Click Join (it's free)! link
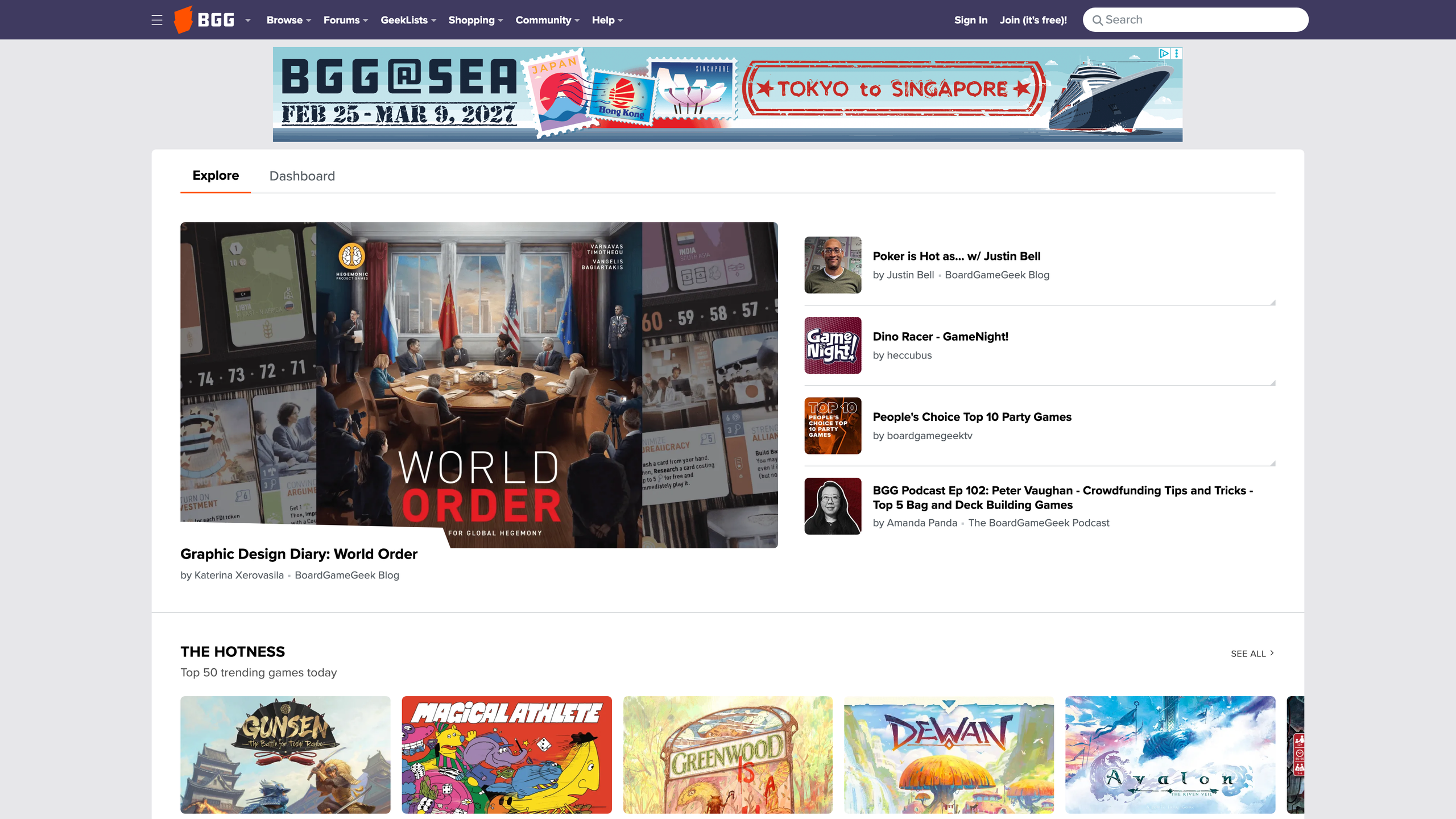Screen dimensions: 1456x819 point(1033,20)
